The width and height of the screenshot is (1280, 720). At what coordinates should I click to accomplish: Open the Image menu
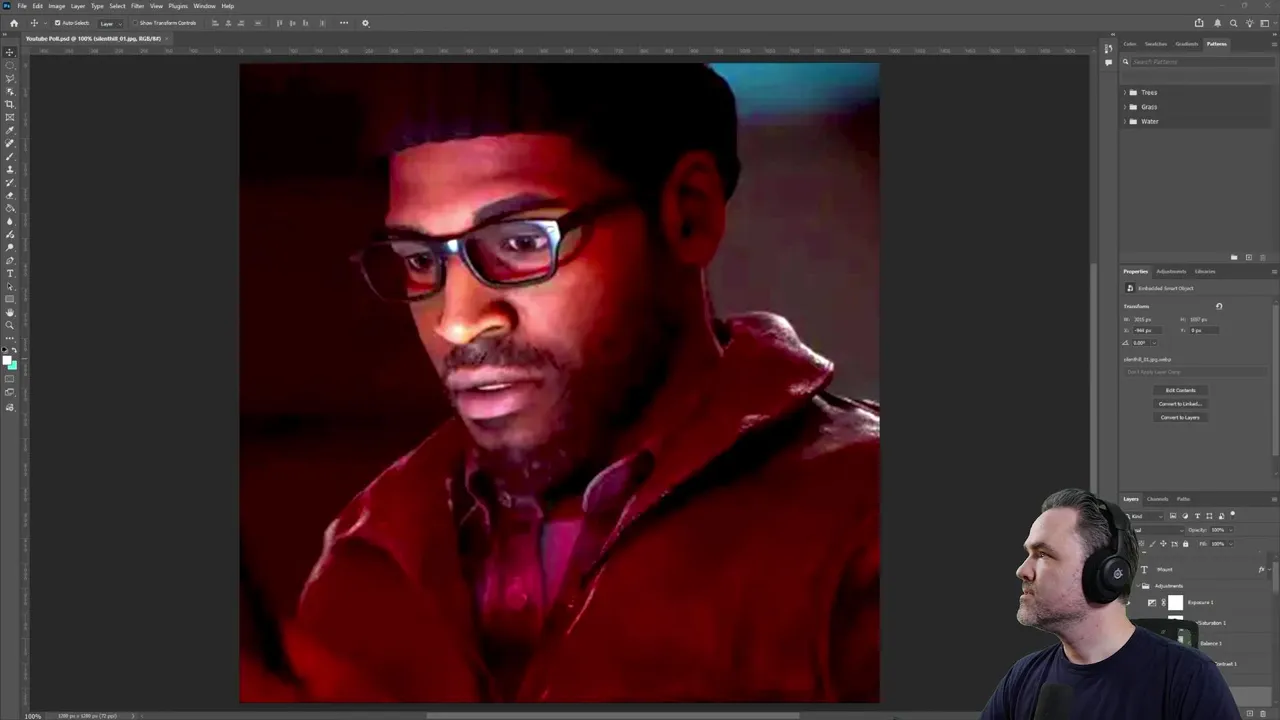(57, 6)
